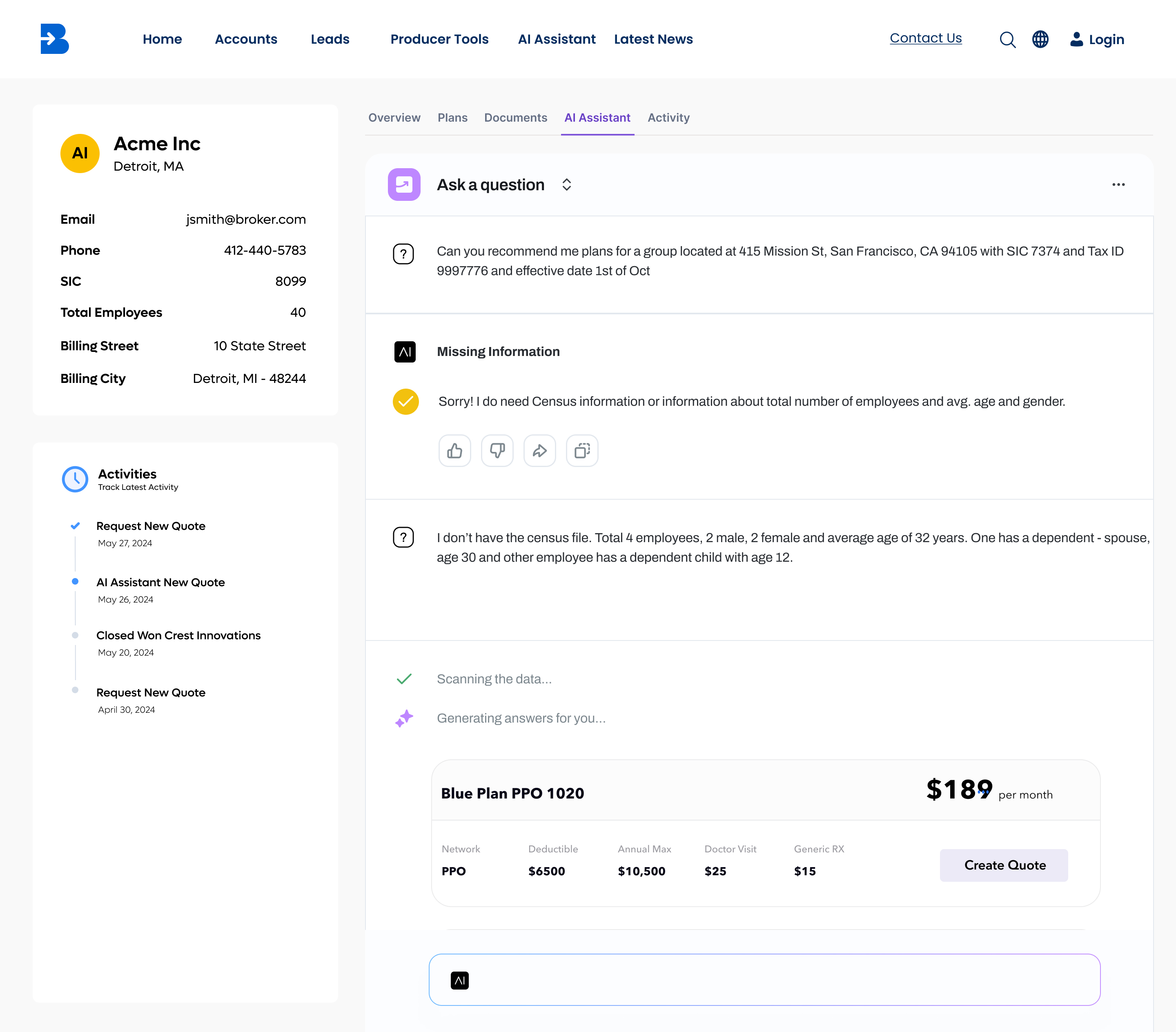This screenshot has height=1032, width=1176.
Task: Click the question mark icon beside first query
Action: pyautogui.click(x=403, y=254)
